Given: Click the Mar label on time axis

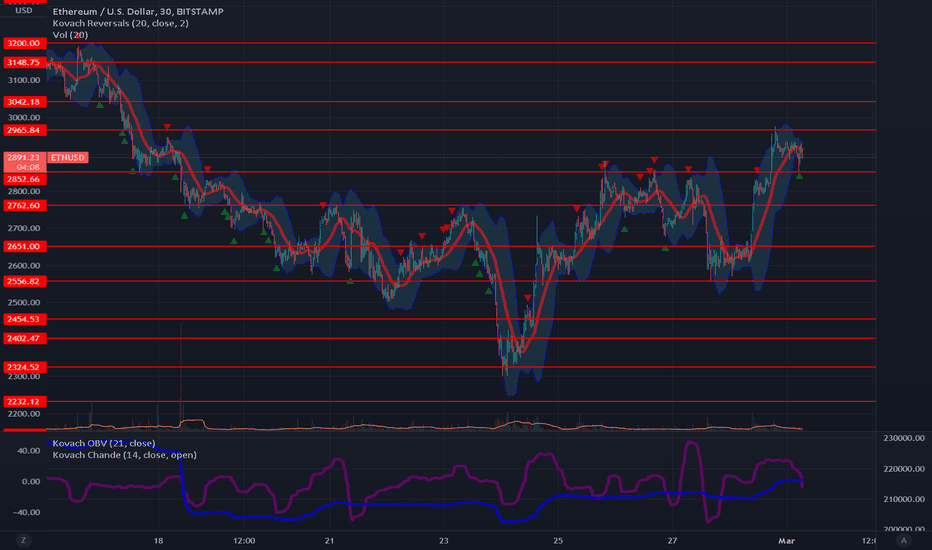Looking at the screenshot, I should (786, 540).
